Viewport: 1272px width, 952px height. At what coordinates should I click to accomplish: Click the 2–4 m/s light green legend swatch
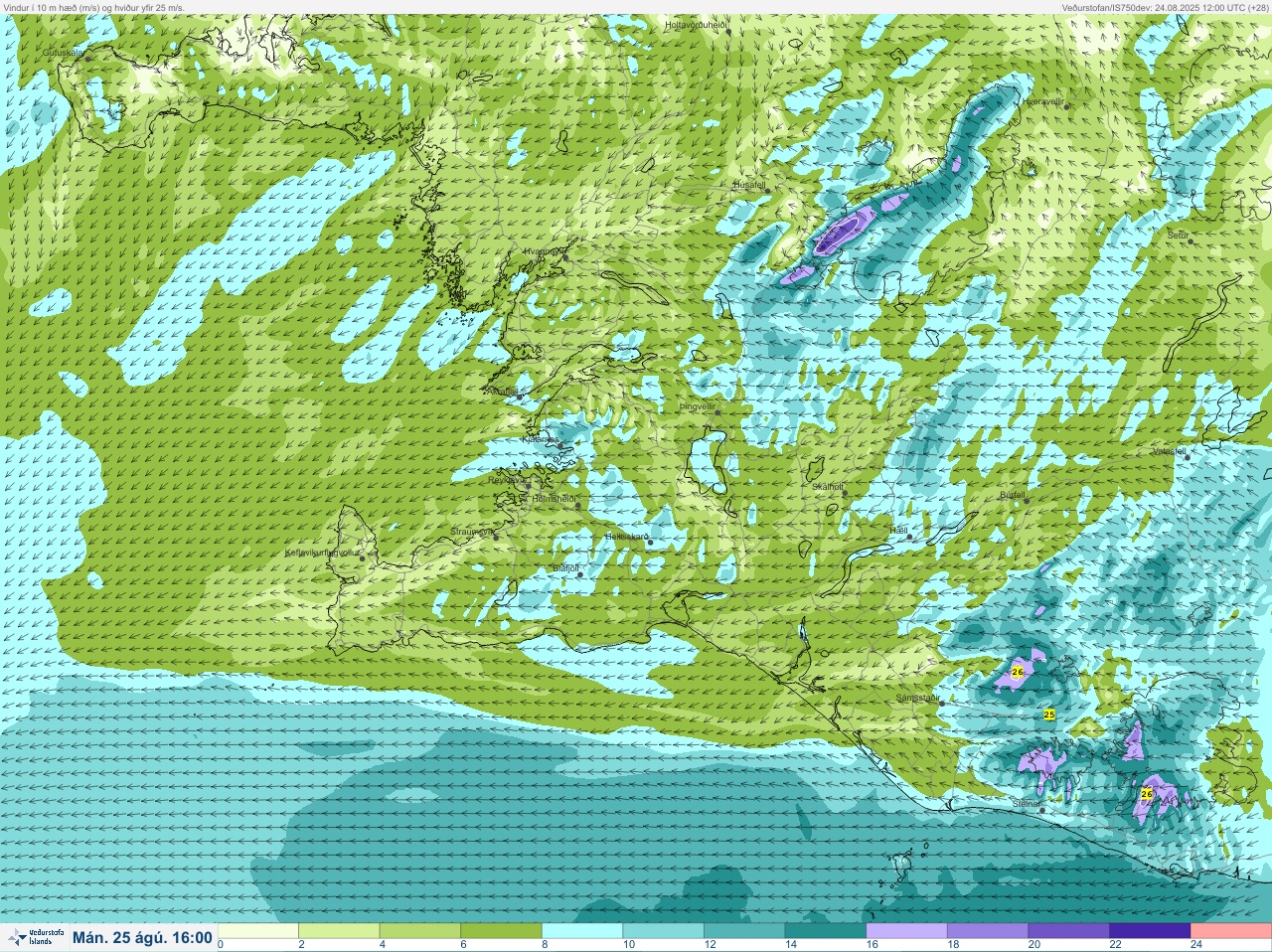click(x=340, y=931)
